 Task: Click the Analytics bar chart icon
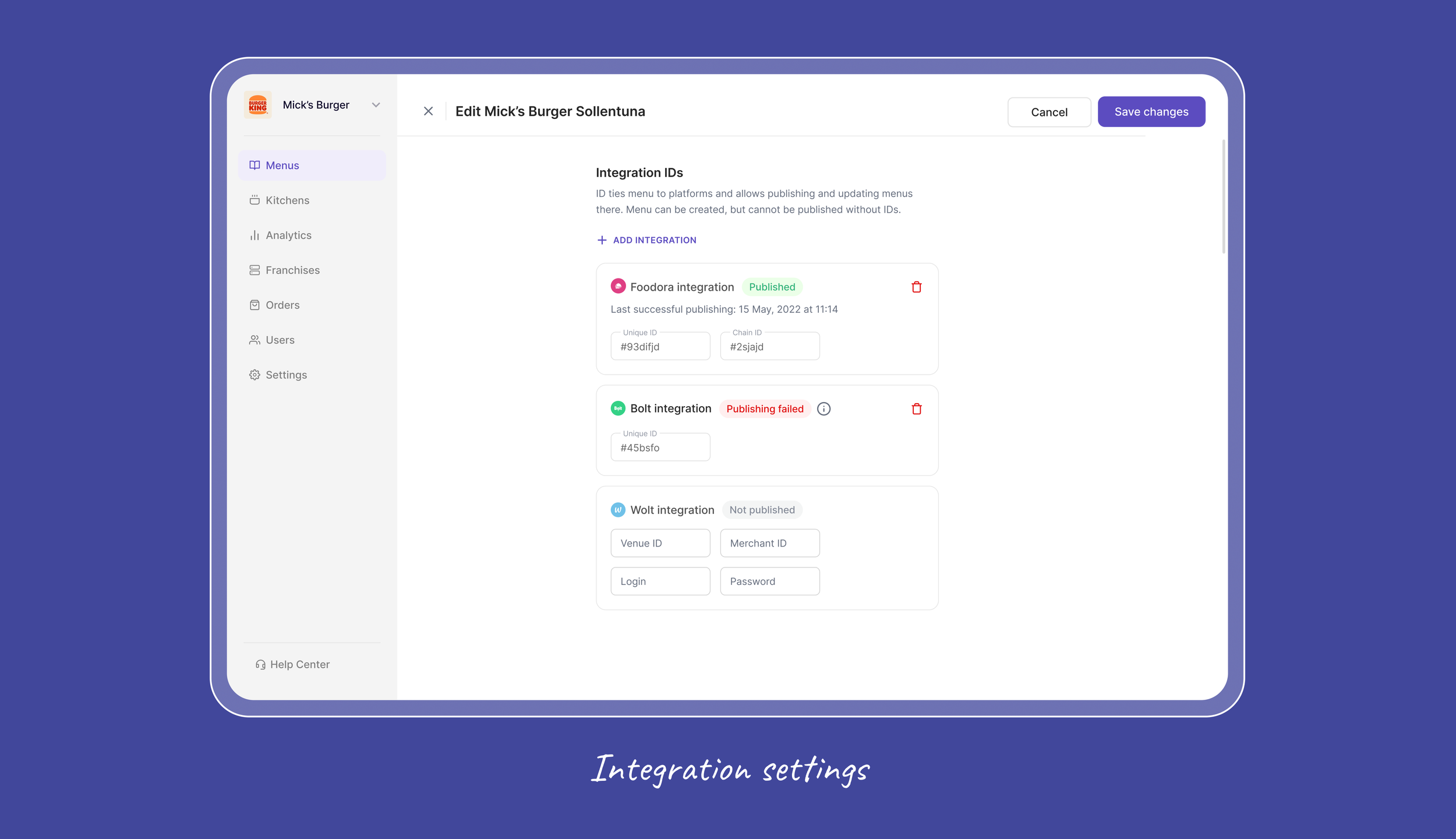coord(255,235)
